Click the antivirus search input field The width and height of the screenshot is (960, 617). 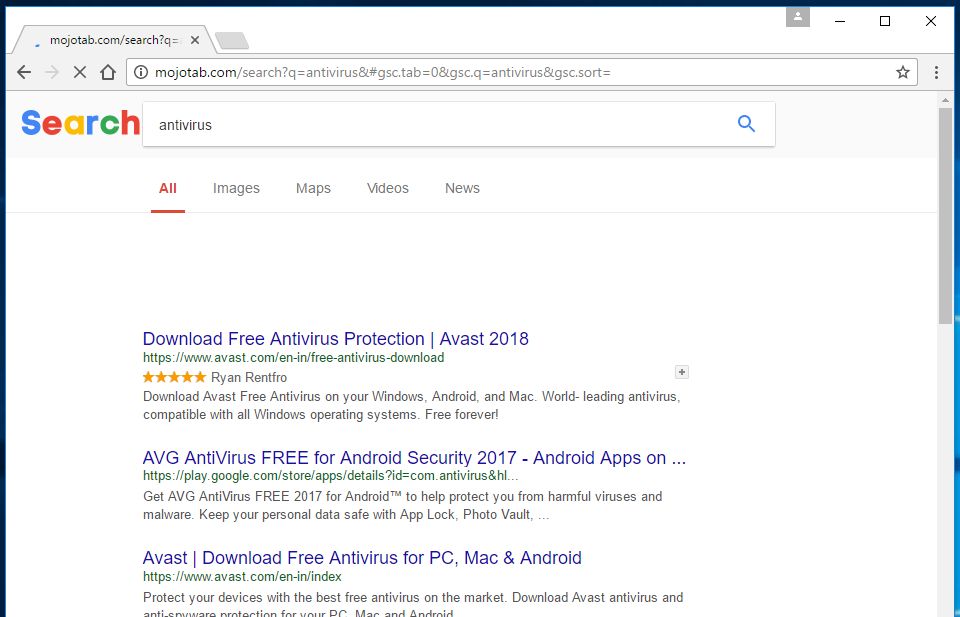tap(440, 125)
